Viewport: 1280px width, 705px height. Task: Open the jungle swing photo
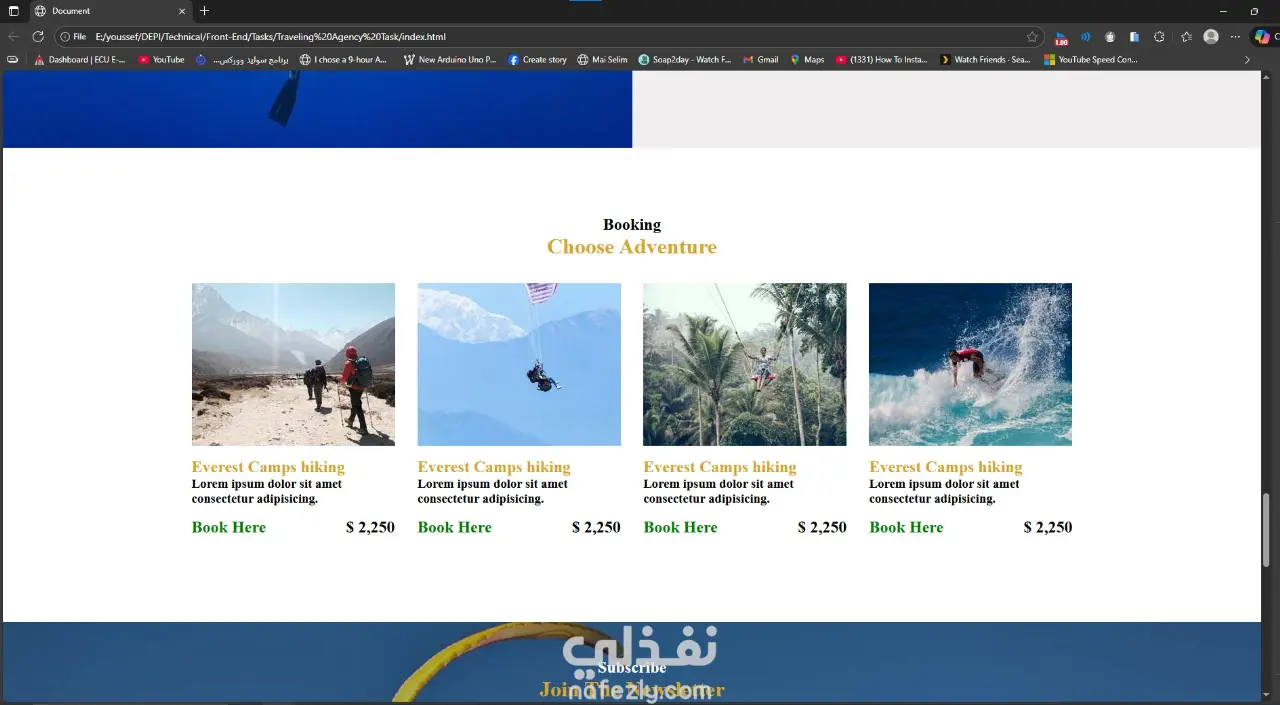pyautogui.click(x=745, y=364)
